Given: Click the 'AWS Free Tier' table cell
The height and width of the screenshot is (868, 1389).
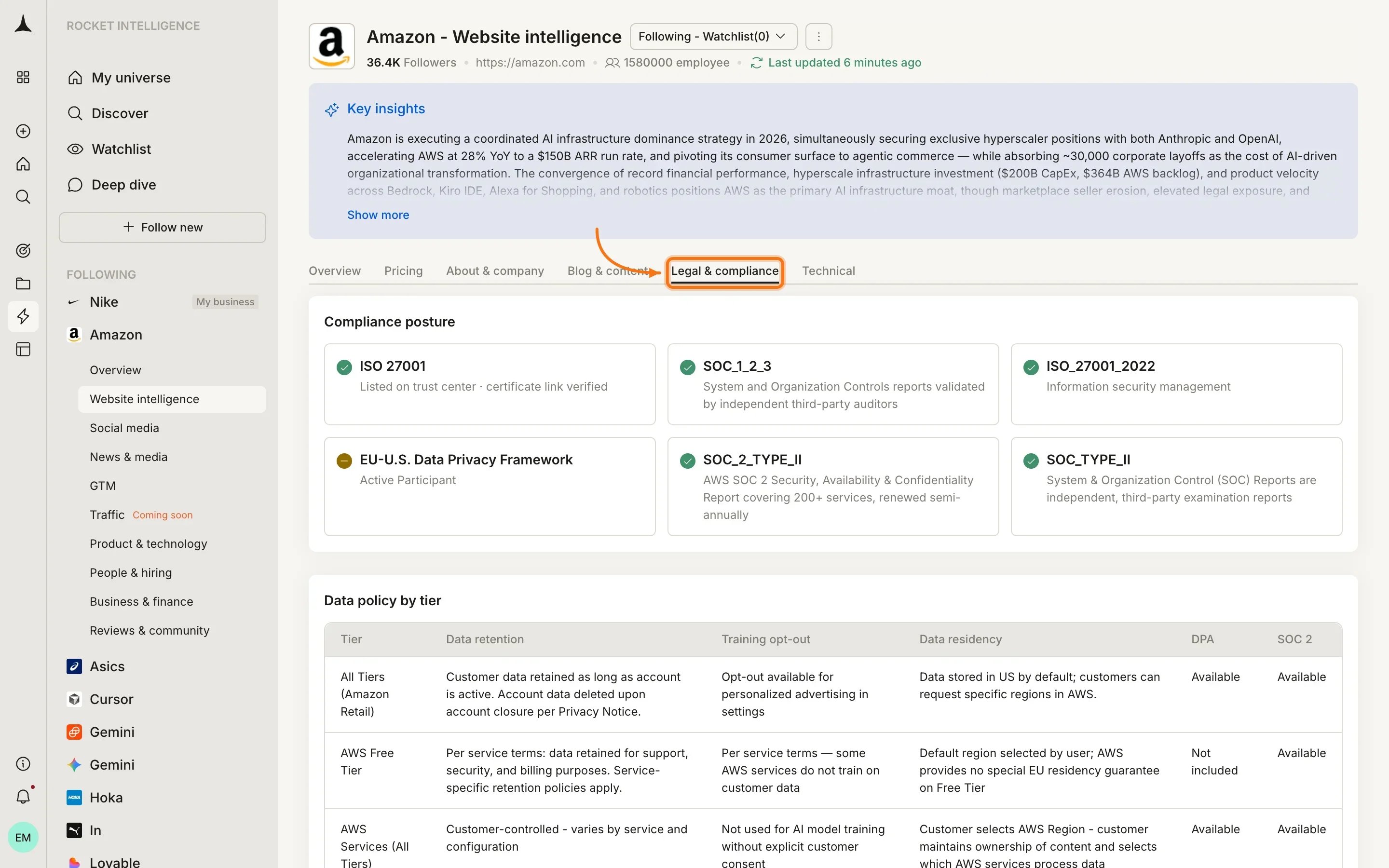Looking at the screenshot, I should pyautogui.click(x=367, y=761).
